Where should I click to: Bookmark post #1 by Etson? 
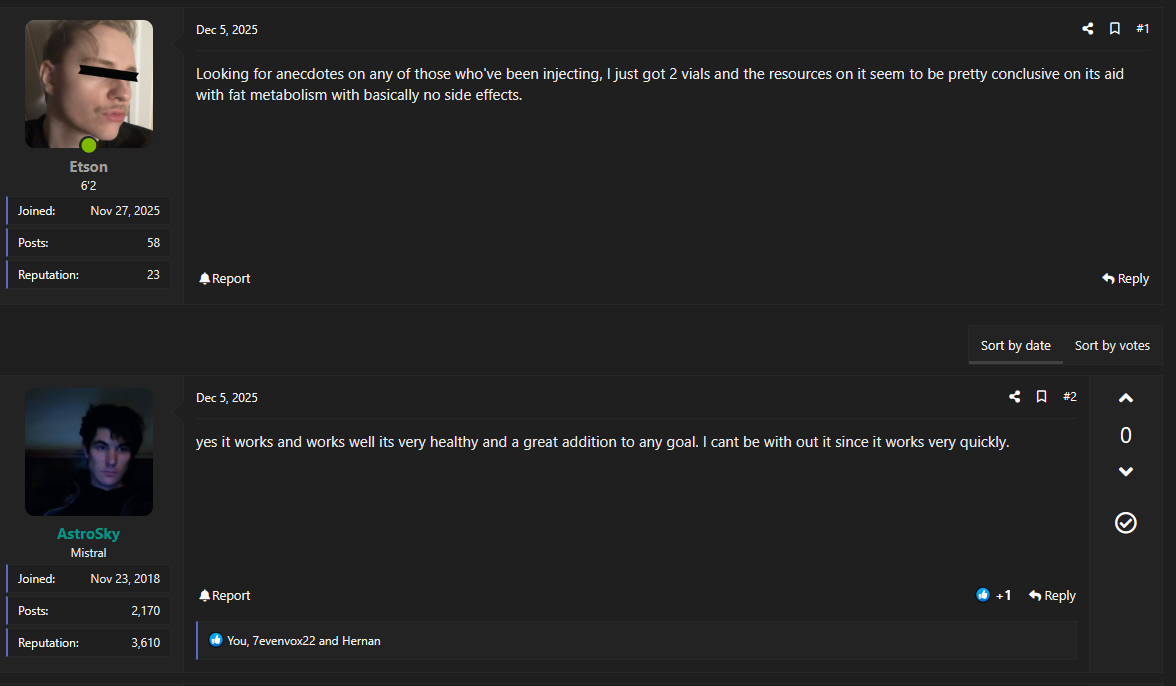coord(1114,29)
